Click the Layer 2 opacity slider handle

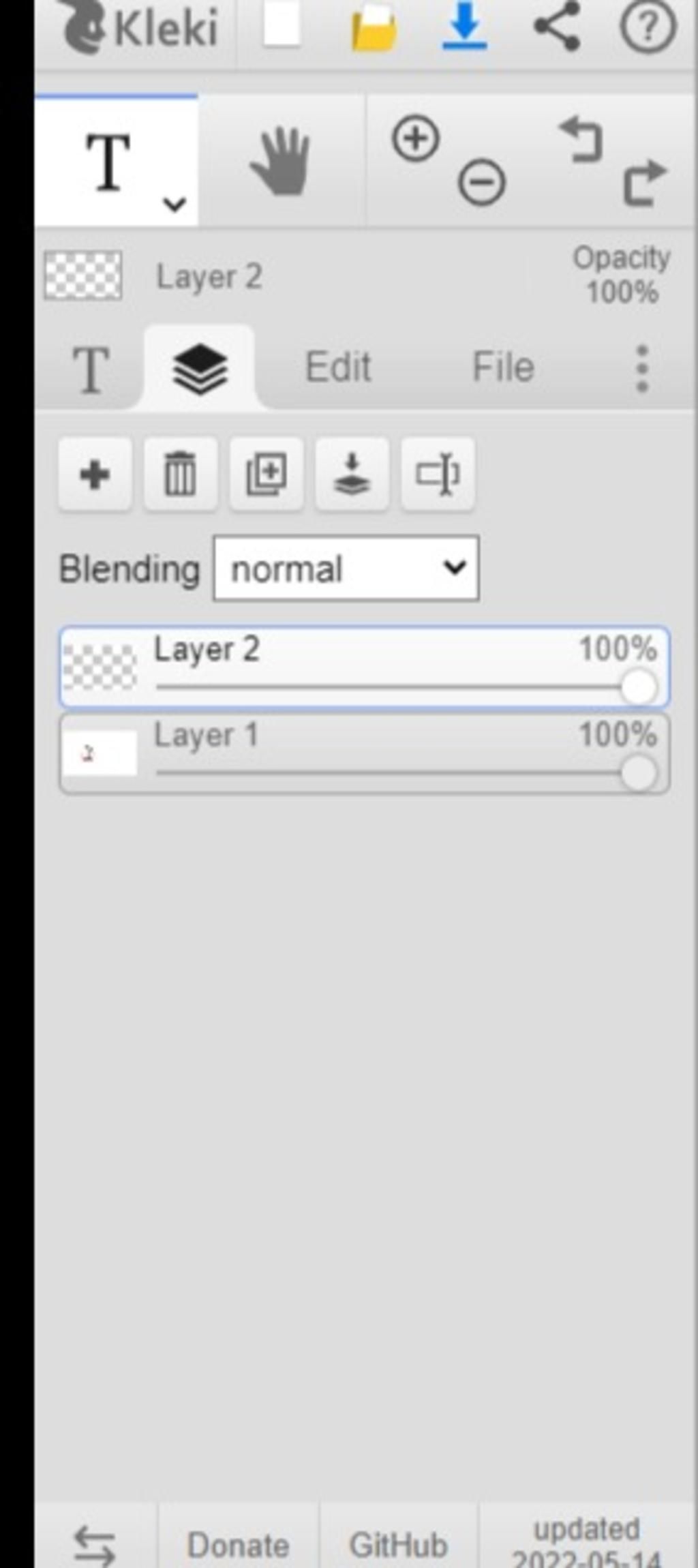tap(639, 687)
